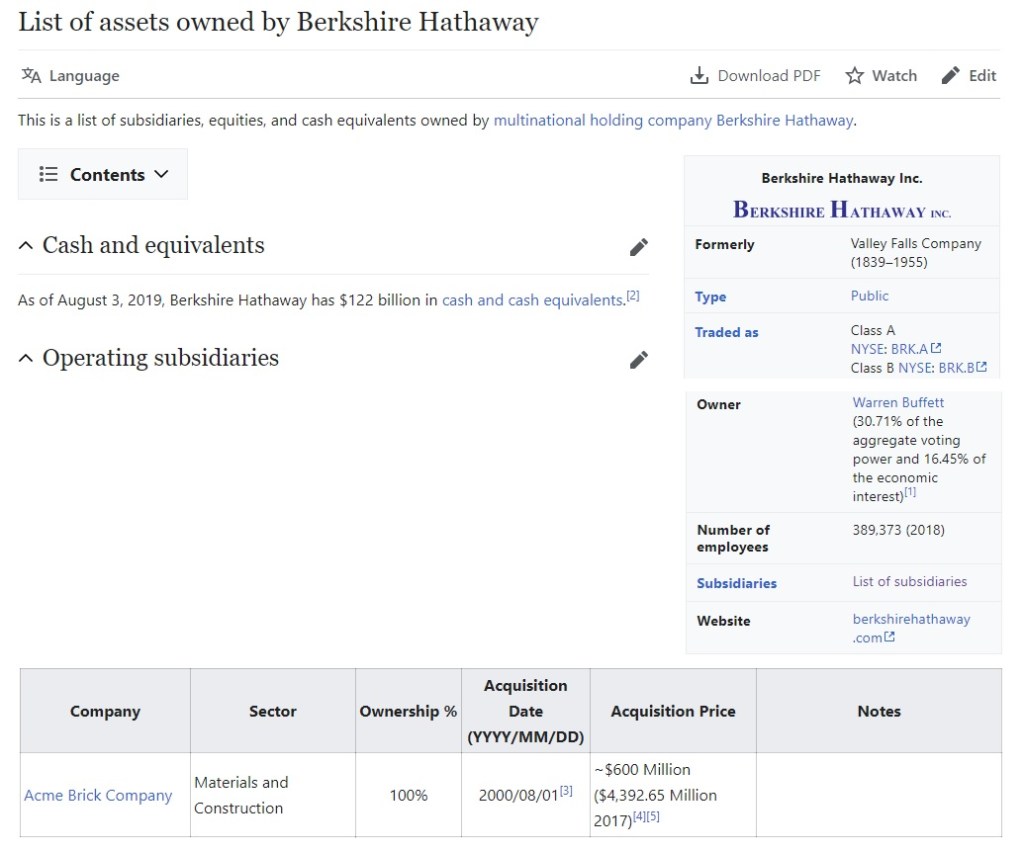Open the cash and cash equivalents link
The width and height of the screenshot is (1024, 852).
coord(532,300)
